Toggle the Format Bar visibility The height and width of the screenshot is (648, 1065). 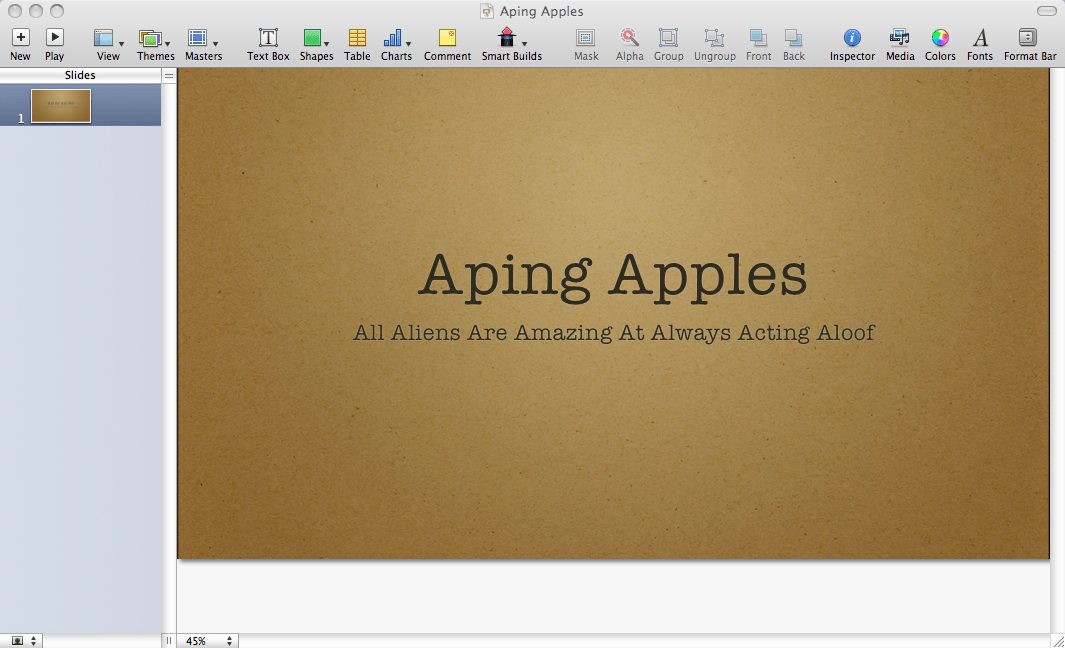[1029, 40]
